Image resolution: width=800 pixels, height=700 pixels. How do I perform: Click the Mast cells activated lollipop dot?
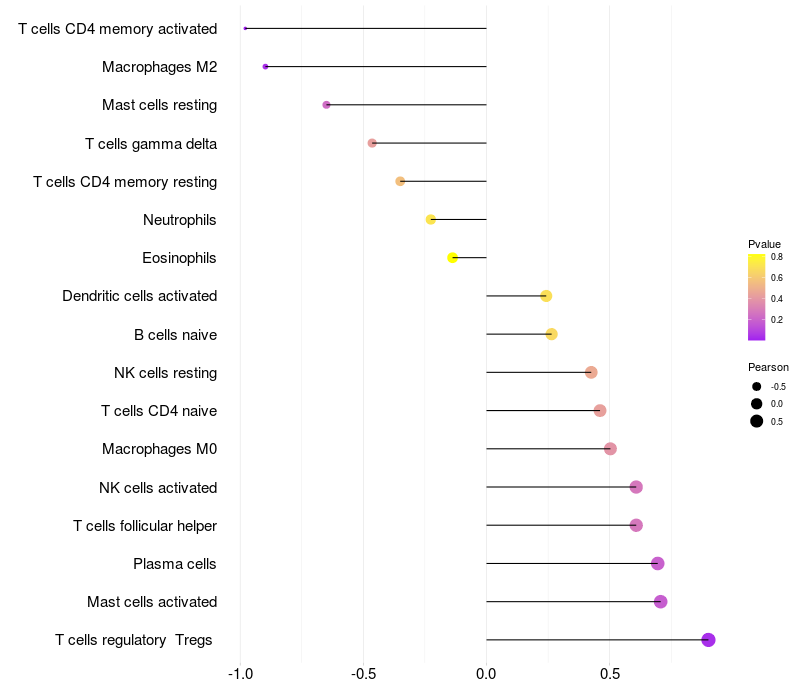660,601
